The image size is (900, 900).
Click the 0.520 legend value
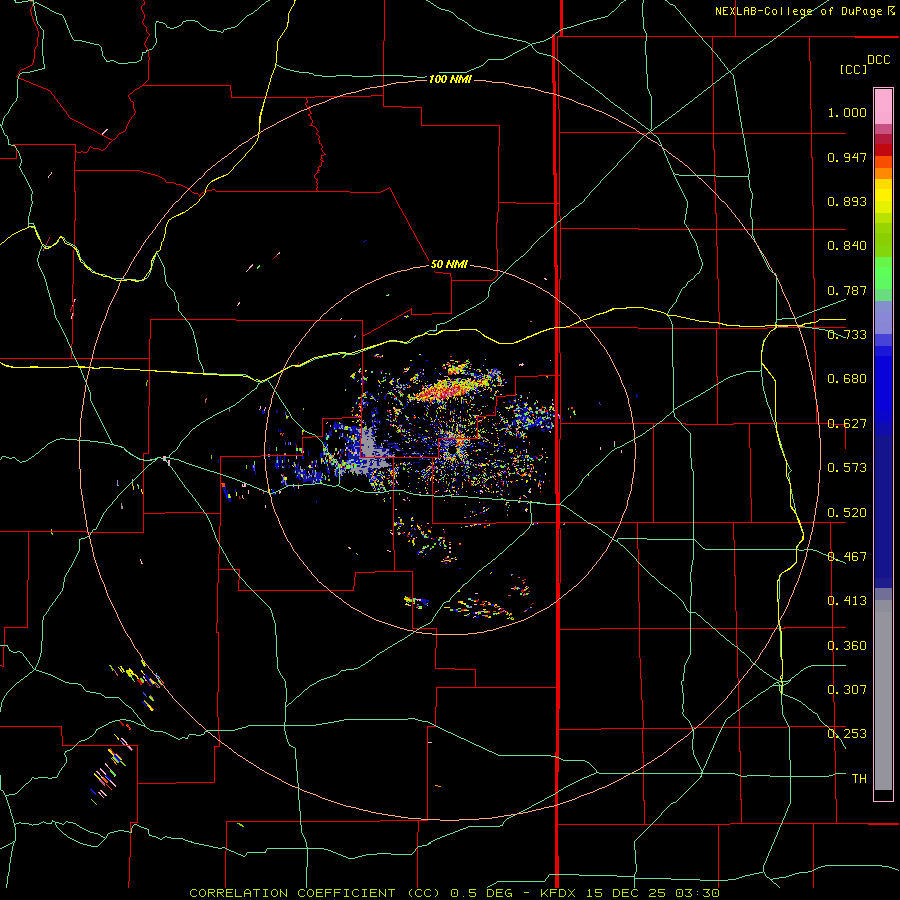click(847, 513)
